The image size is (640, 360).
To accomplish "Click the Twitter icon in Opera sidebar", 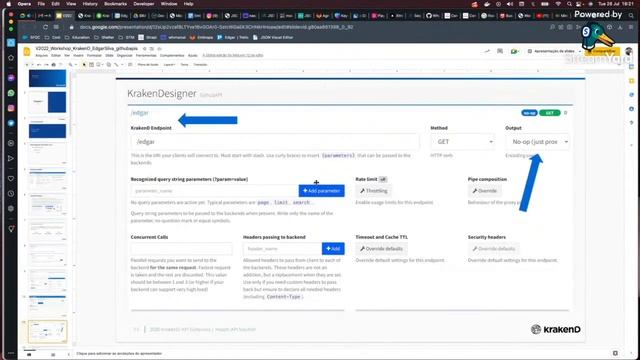I will [11, 123].
